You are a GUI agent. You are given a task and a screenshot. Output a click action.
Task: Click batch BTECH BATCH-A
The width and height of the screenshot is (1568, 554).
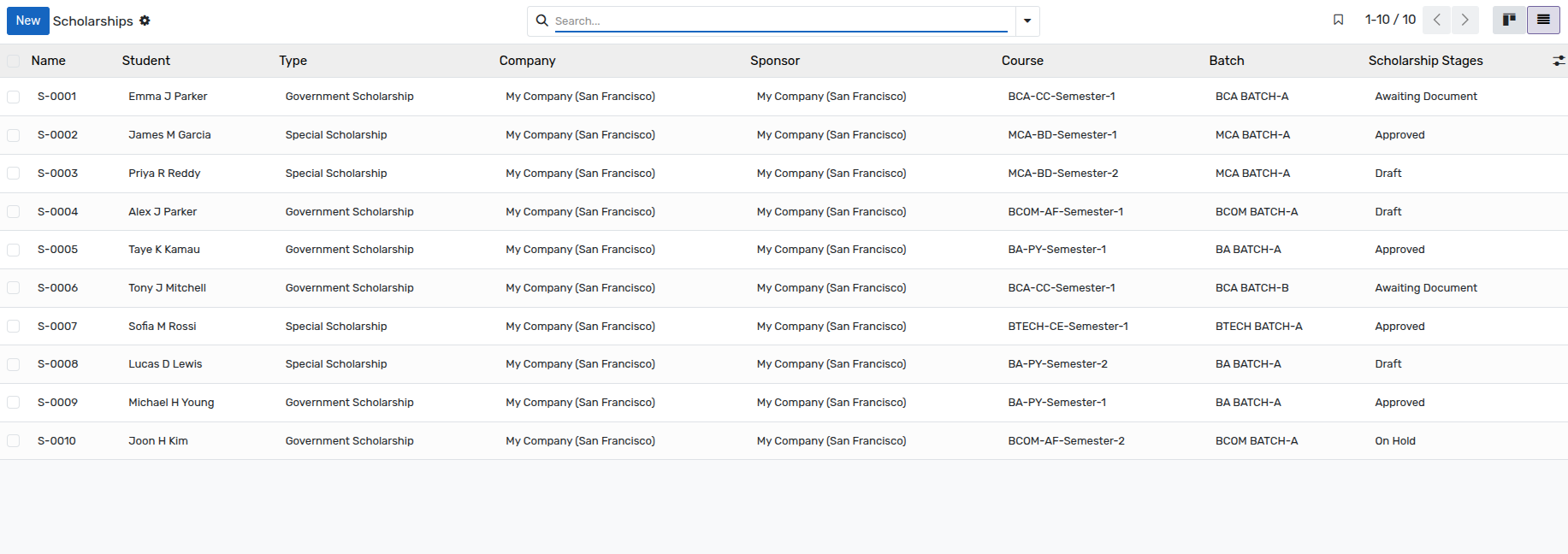click(x=1259, y=327)
